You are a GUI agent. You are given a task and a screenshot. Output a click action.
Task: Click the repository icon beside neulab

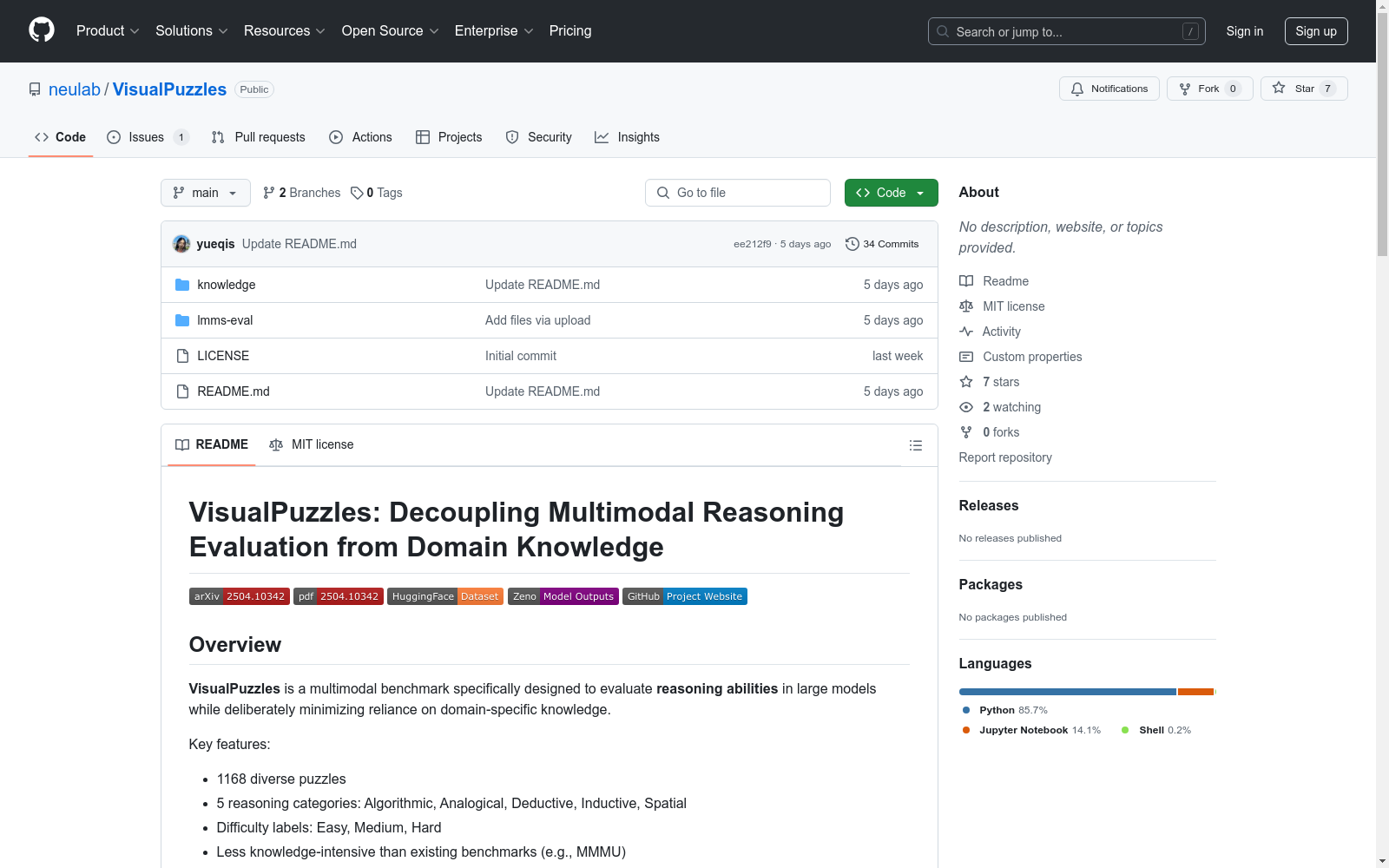click(35, 89)
